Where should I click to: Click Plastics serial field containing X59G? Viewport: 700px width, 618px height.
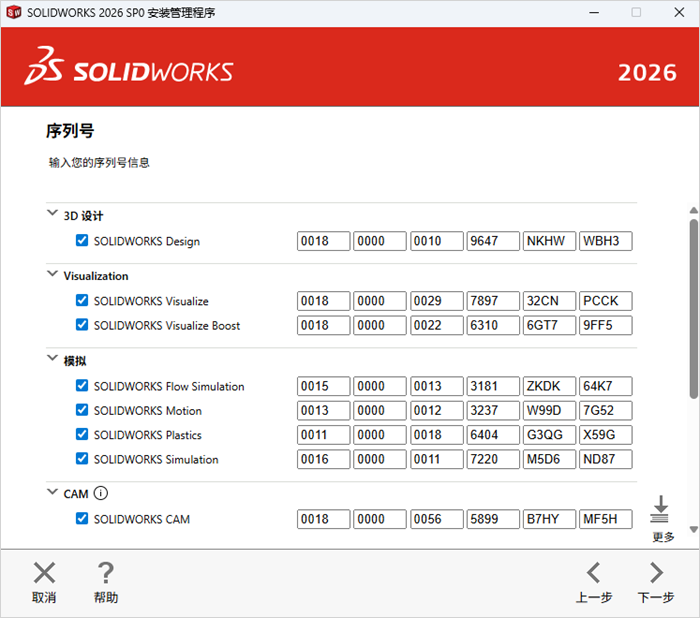click(606, 435)
